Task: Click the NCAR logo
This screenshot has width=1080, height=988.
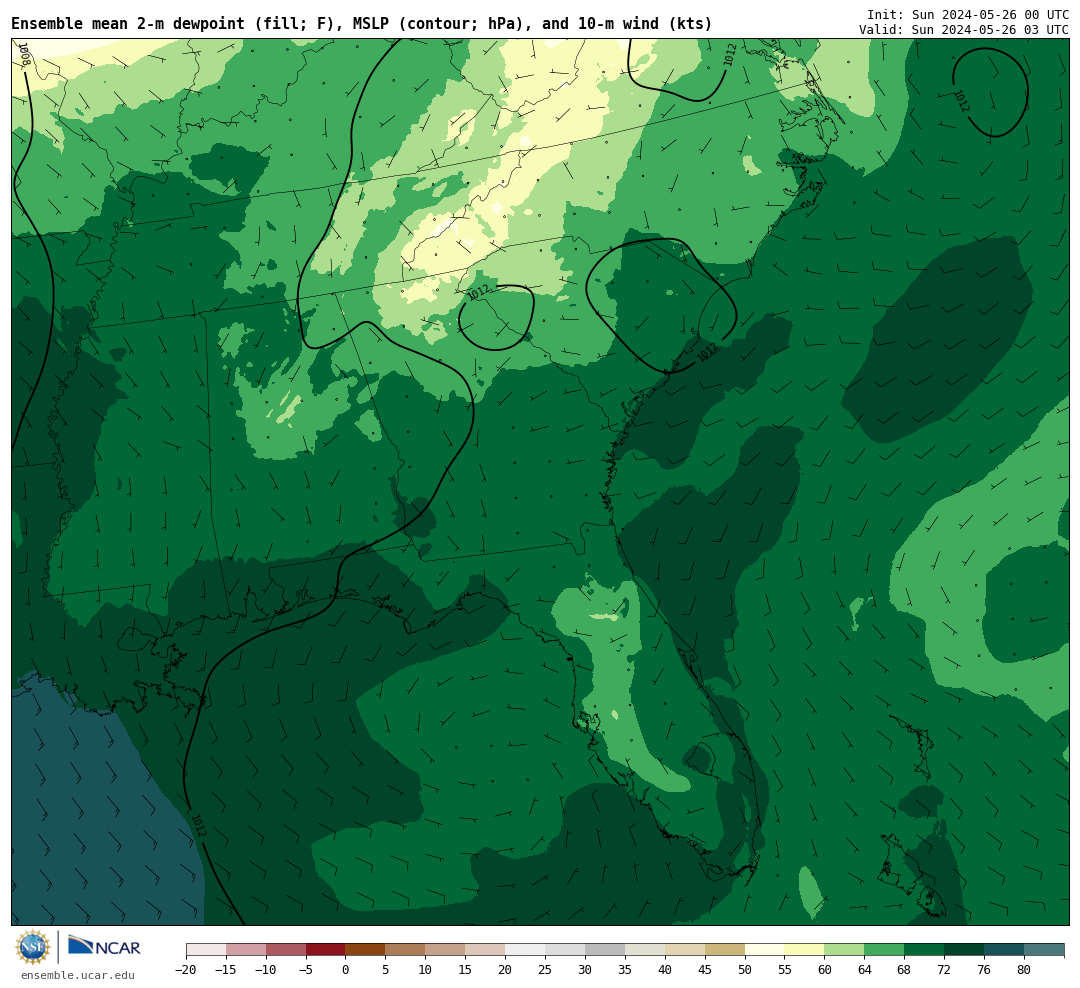Action: pyautogui.click(x=104, y=947)
